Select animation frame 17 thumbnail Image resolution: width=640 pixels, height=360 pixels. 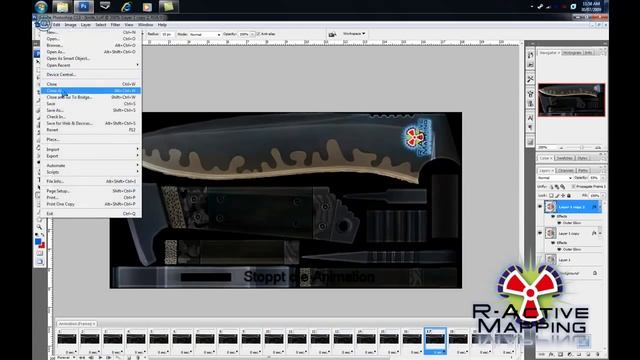(435, 340)
